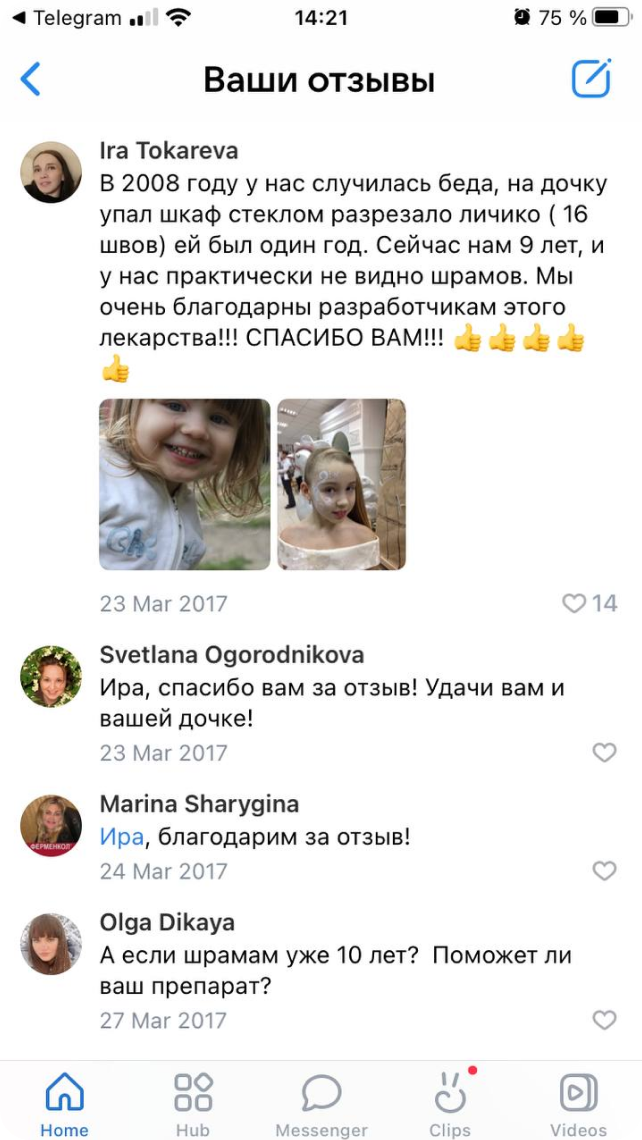Open Svetlana Ogorodnikova's profile picture
This screenshot has width=642, height=1140.
coord(51,676)
